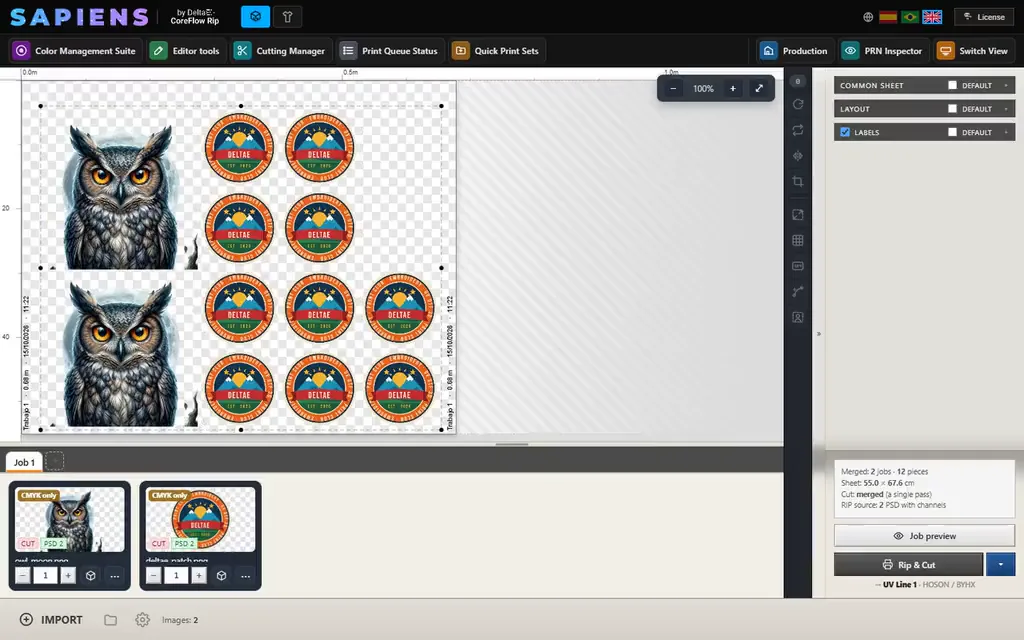Zoom out canvas with minus button

point(673,88)
